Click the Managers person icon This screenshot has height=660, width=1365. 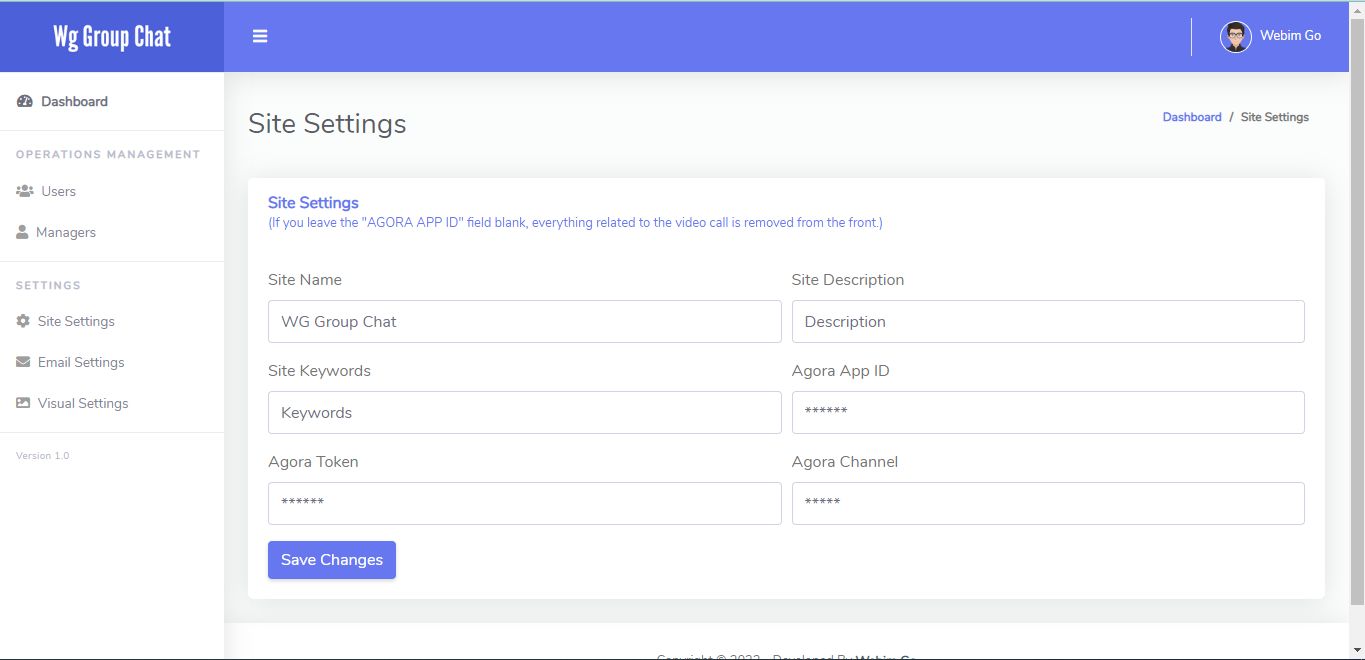22,232
